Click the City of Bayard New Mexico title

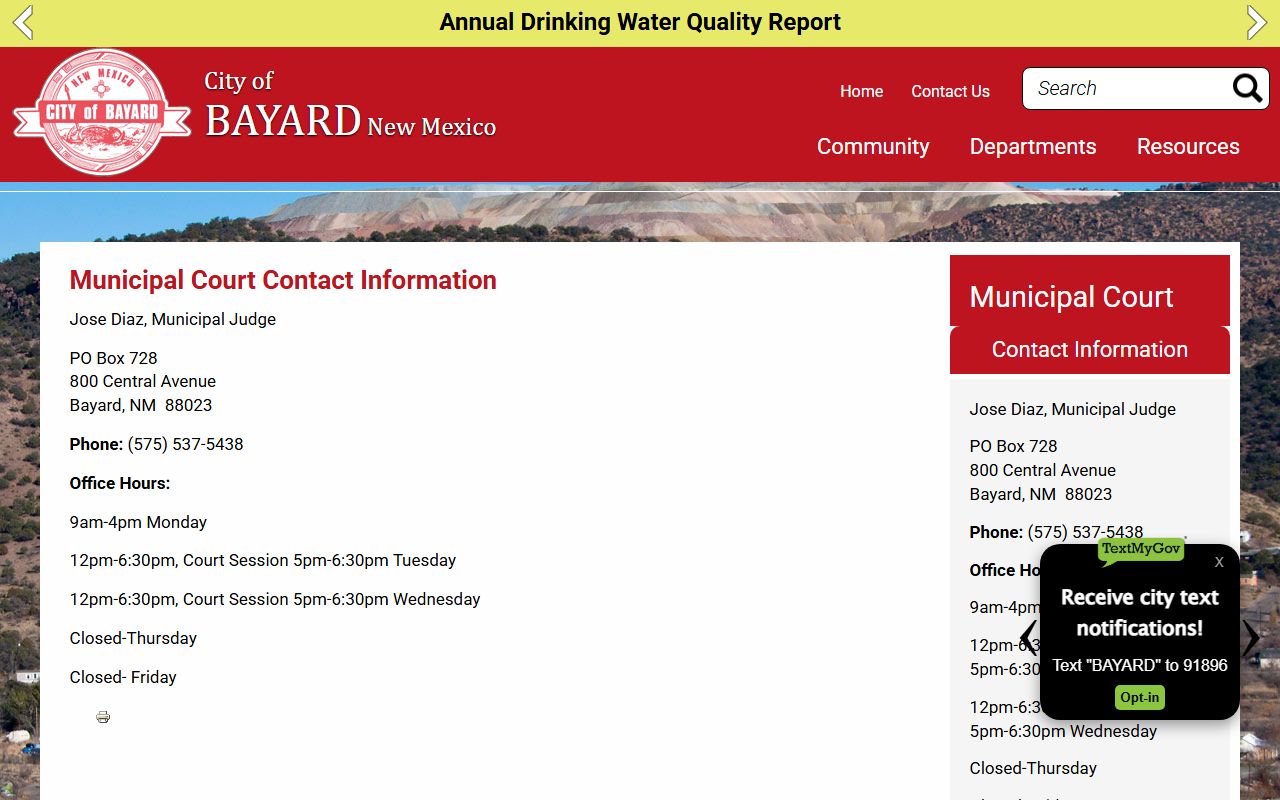coord(350,105)
